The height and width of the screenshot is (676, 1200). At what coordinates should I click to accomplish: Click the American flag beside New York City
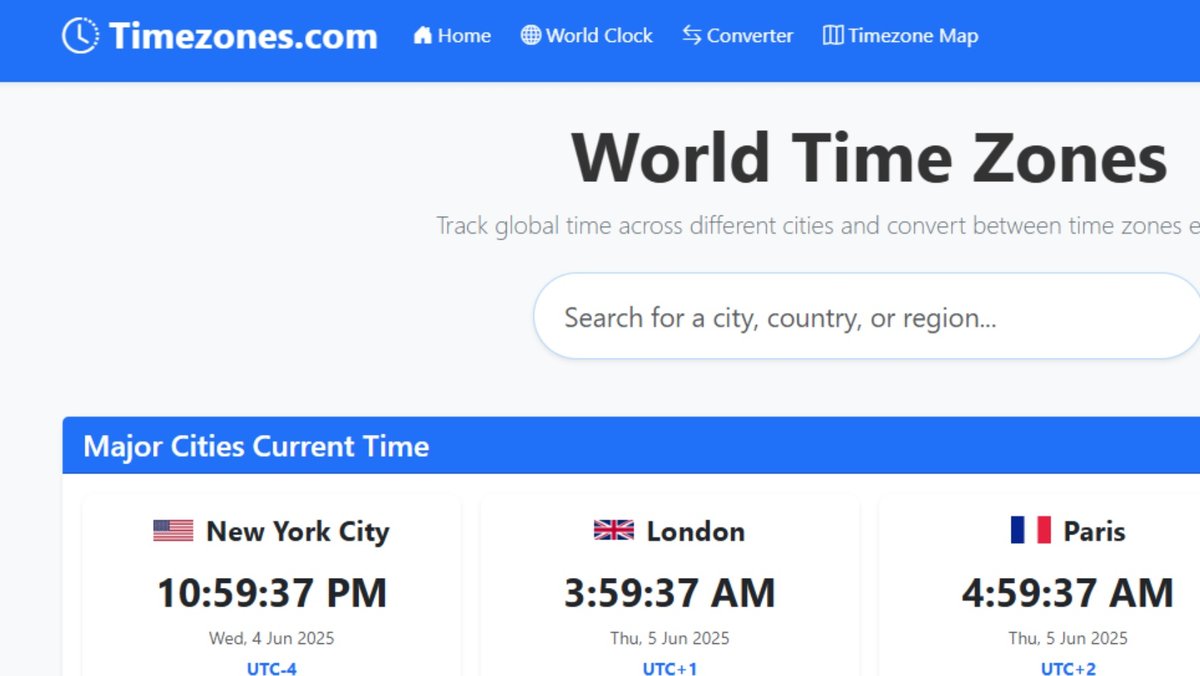[172, 530]
